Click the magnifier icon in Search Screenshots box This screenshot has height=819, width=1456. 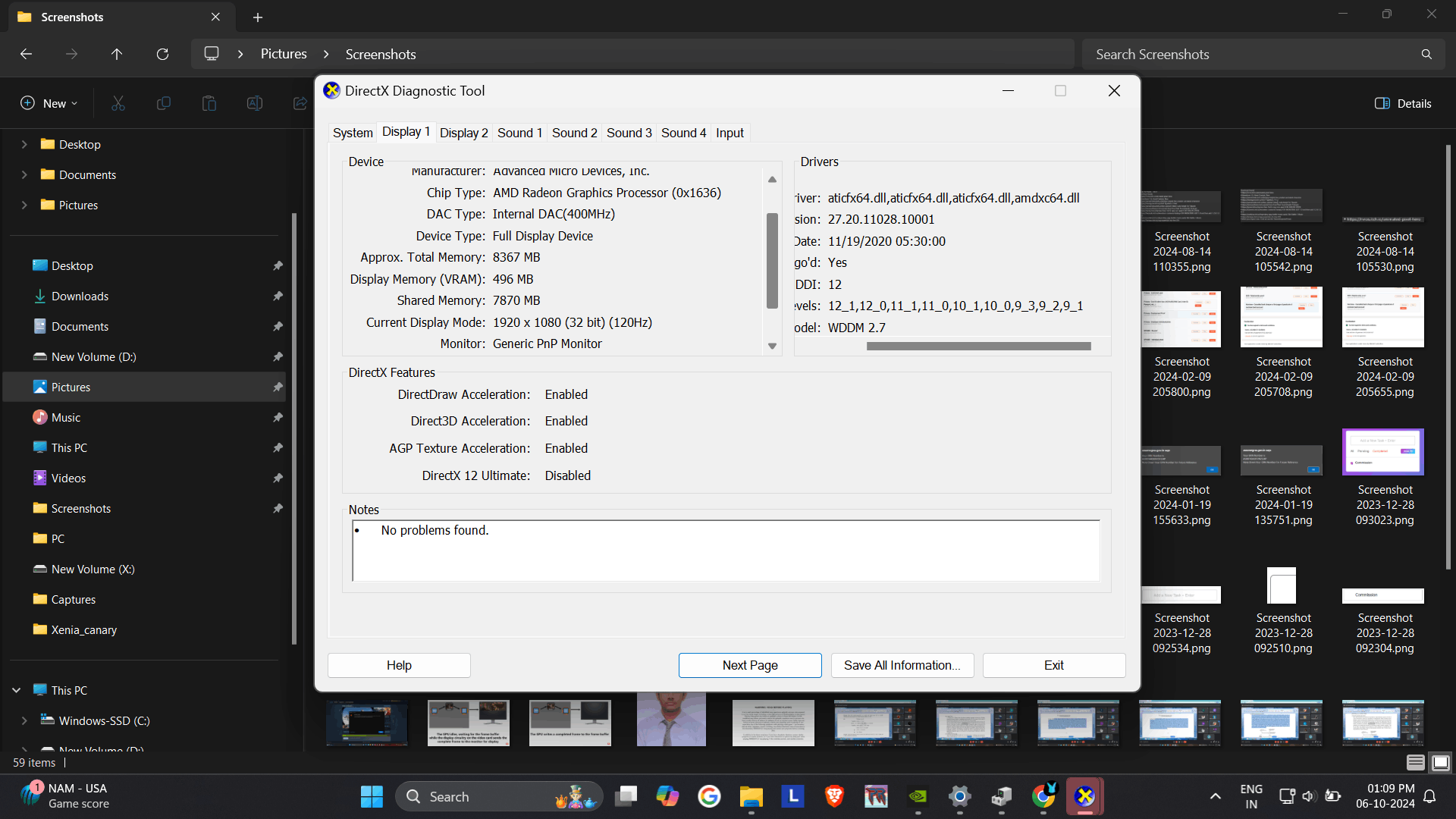(x=1426, y=54)
